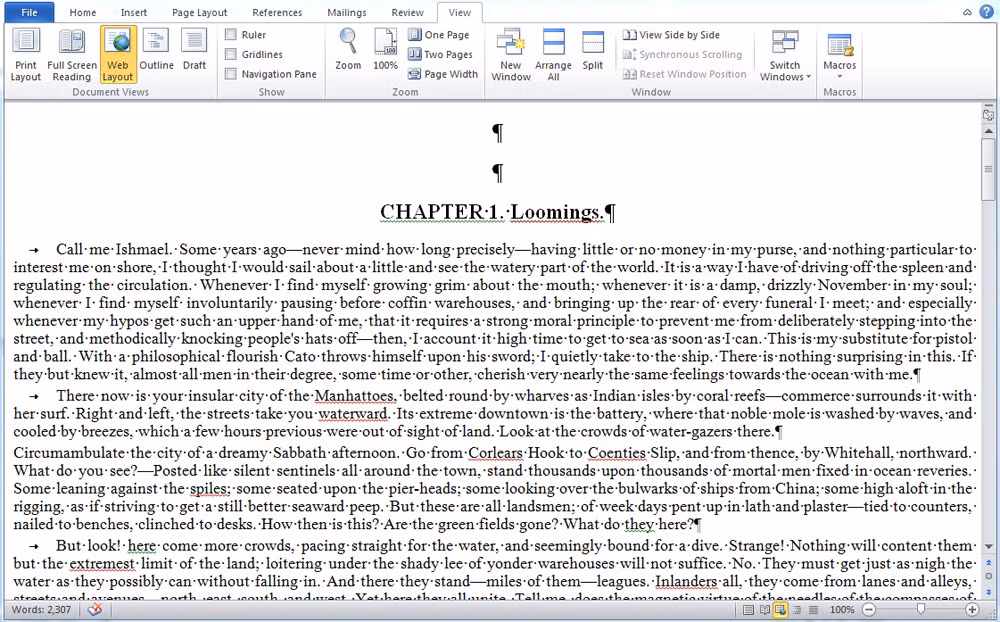This screenshot has width=1000, height=622.
Task: Toggle the Gridlines checkbox
Action: click(x=231, y=55)
